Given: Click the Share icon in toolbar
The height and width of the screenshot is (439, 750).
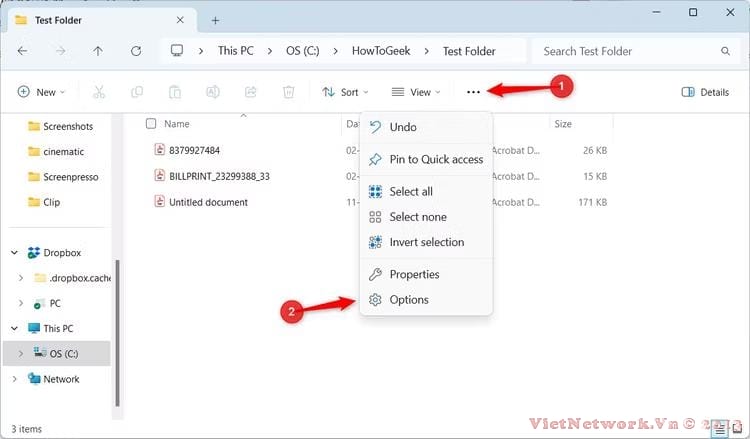Looking at the screenshot, I should point(250,92).
